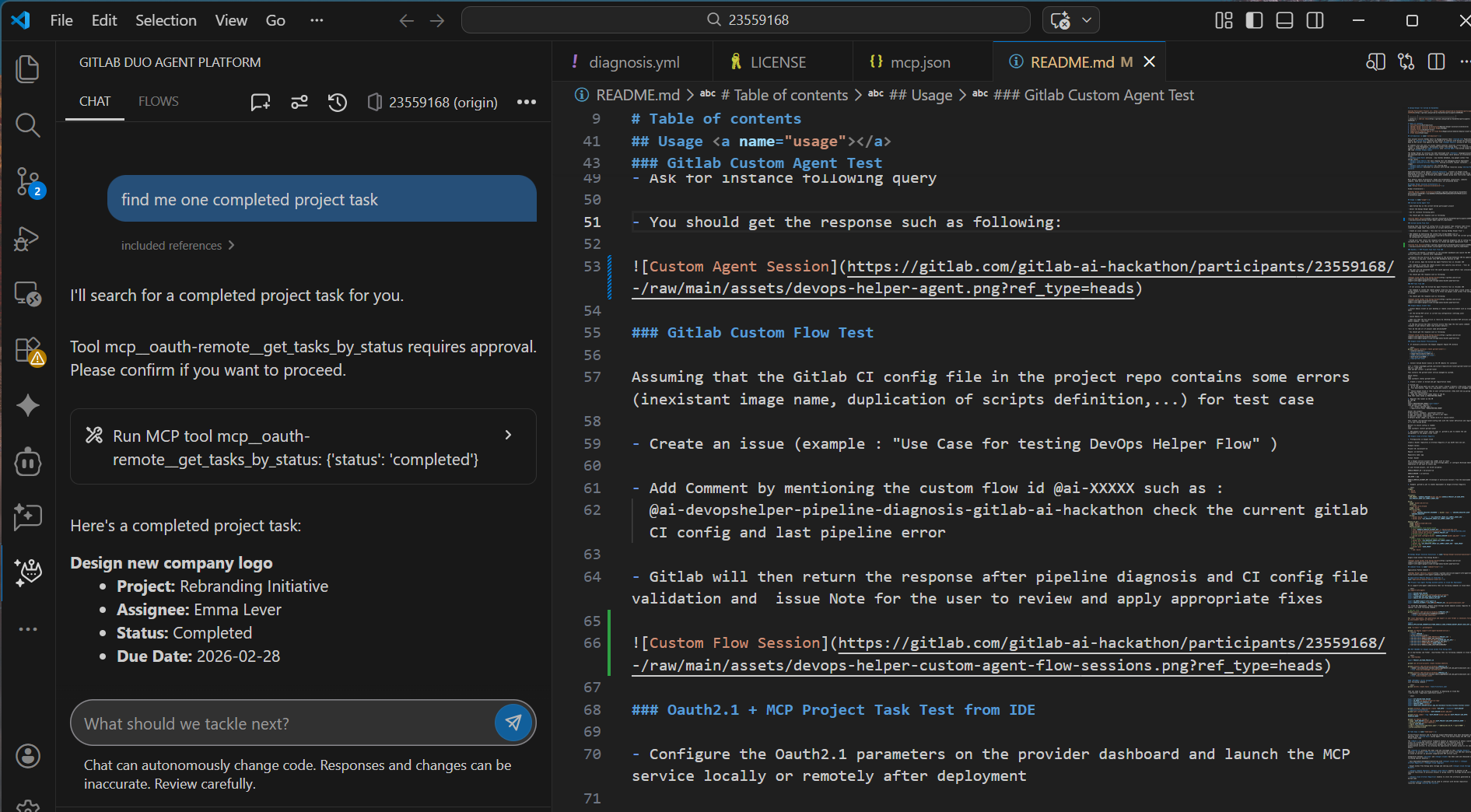Viewport: 1471px width, 812px height.
Task: Switch to the FLOWS tab
Action: [x=158, y=102]
